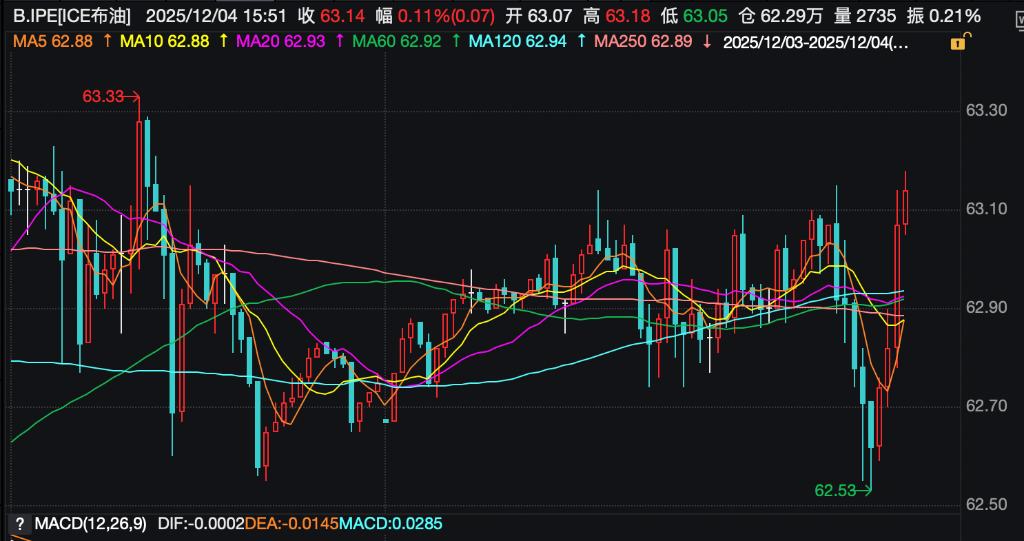
Task: Open the MACD indicator help question mark
Action: pos(18,523)
